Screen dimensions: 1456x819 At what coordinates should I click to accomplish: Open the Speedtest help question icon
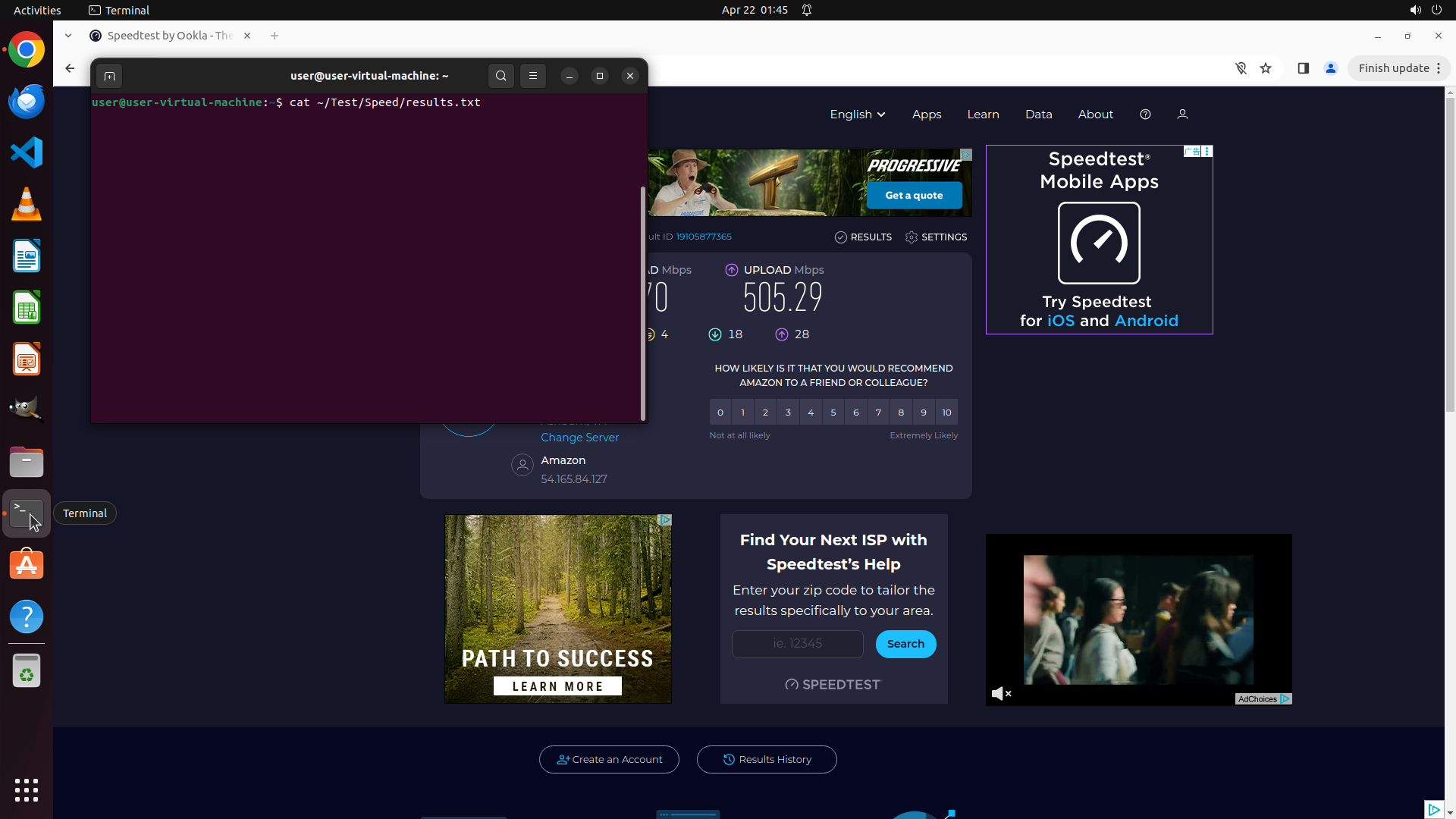(1145, 115)
